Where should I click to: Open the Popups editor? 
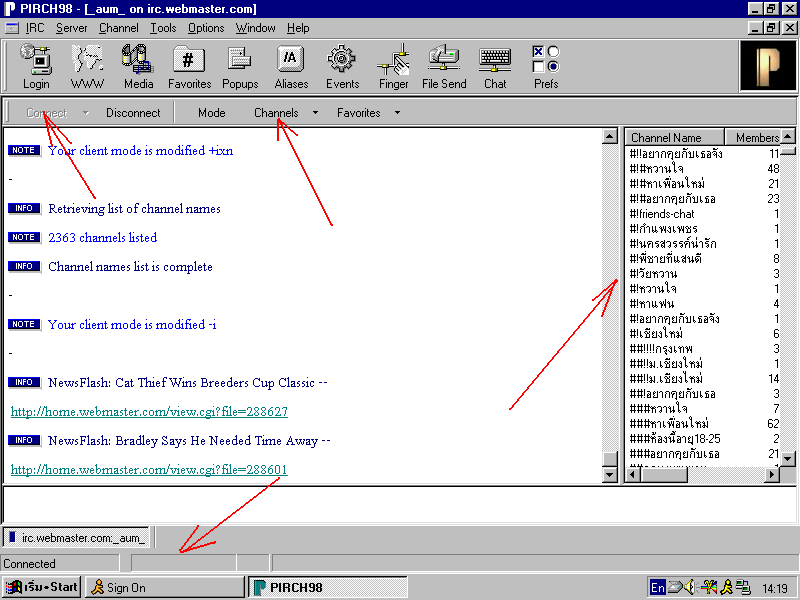(240, 66)
